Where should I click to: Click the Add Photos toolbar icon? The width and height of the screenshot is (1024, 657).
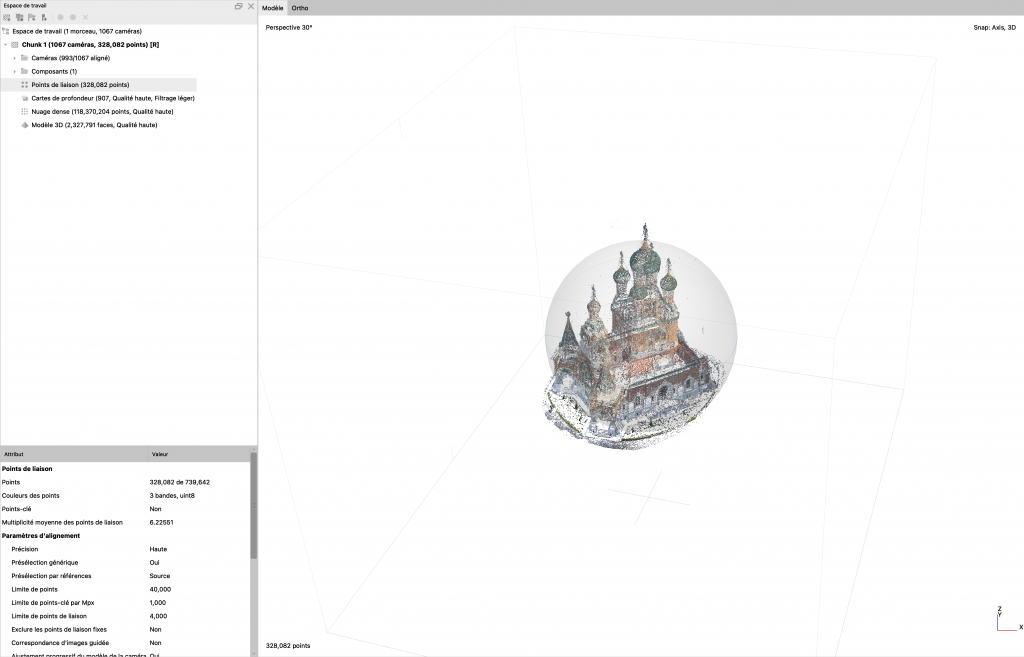click(19, 18)
